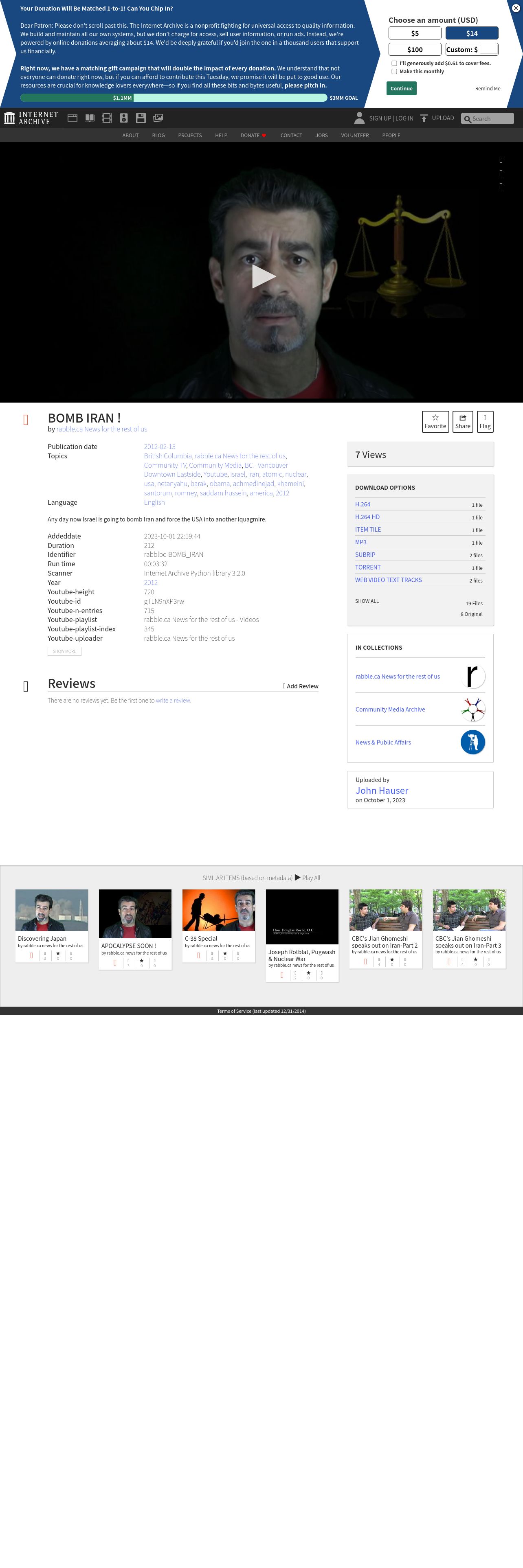Open the VOLUNTEER menu item
Image resolution: width=523 pixels, height=1568 pixels.
pyautogui.click(x=355, y=136)
